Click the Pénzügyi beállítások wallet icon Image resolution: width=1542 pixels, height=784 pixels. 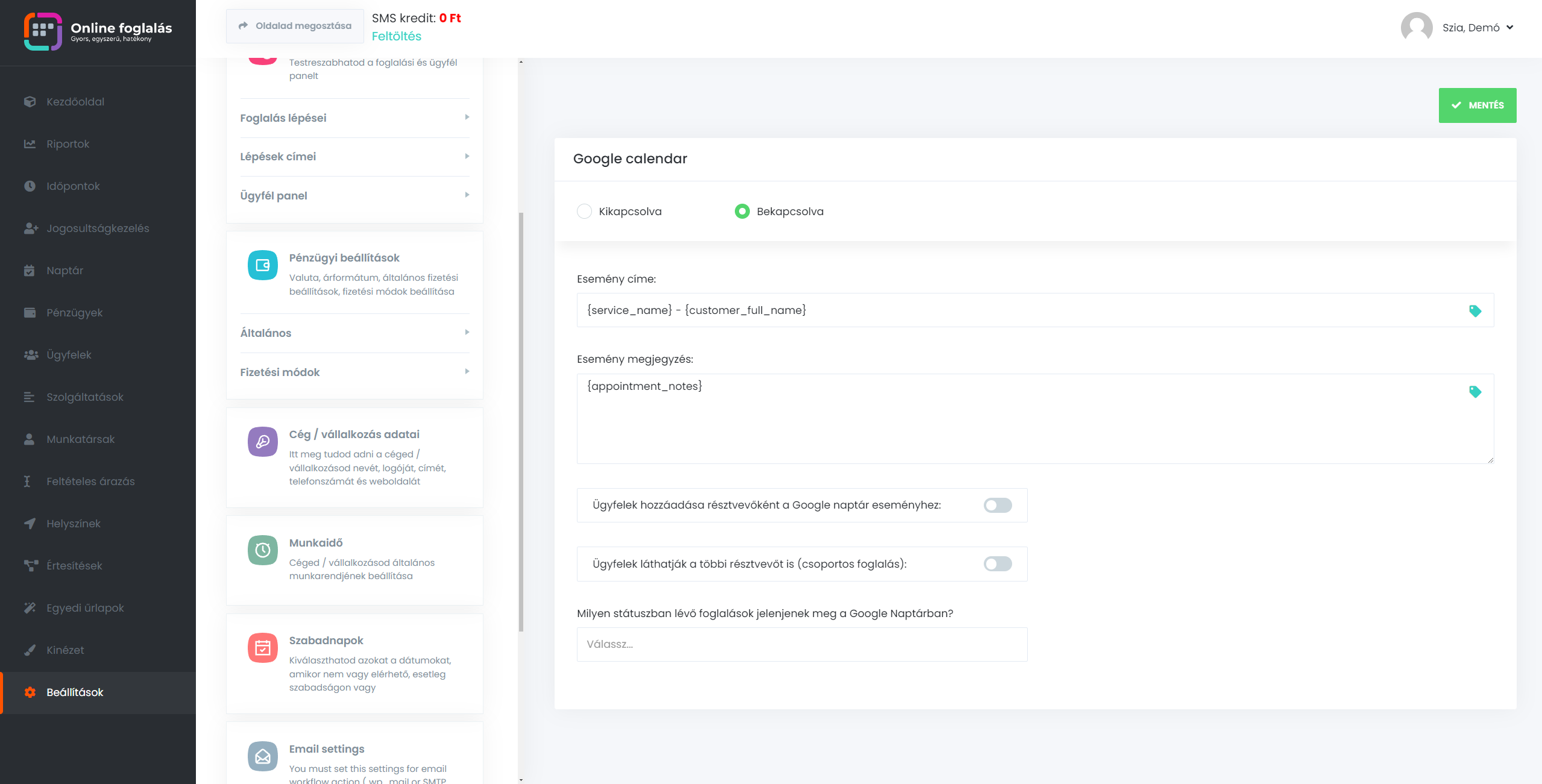tap(263, 265)
